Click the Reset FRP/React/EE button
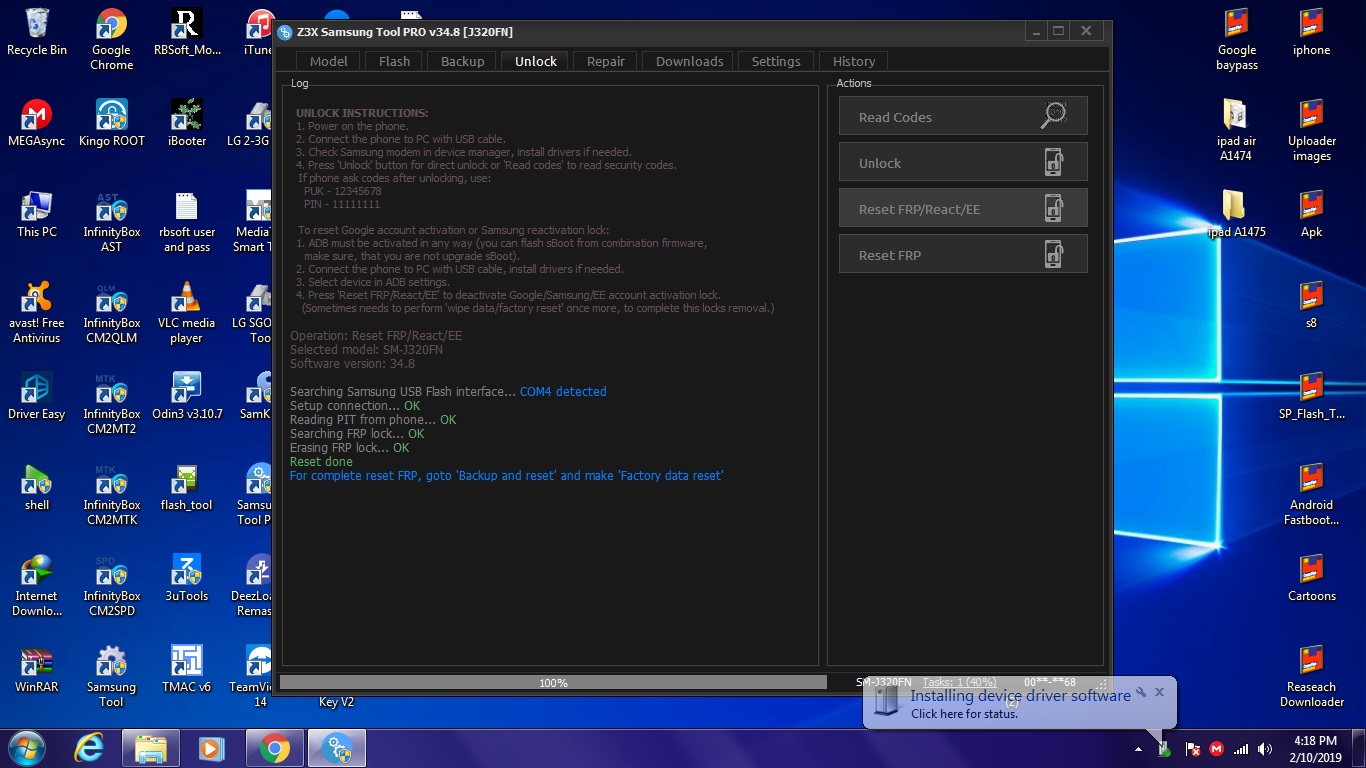The height and width of the screenshot is (768, 1366). pyautogui.click(x=963, y=208)
